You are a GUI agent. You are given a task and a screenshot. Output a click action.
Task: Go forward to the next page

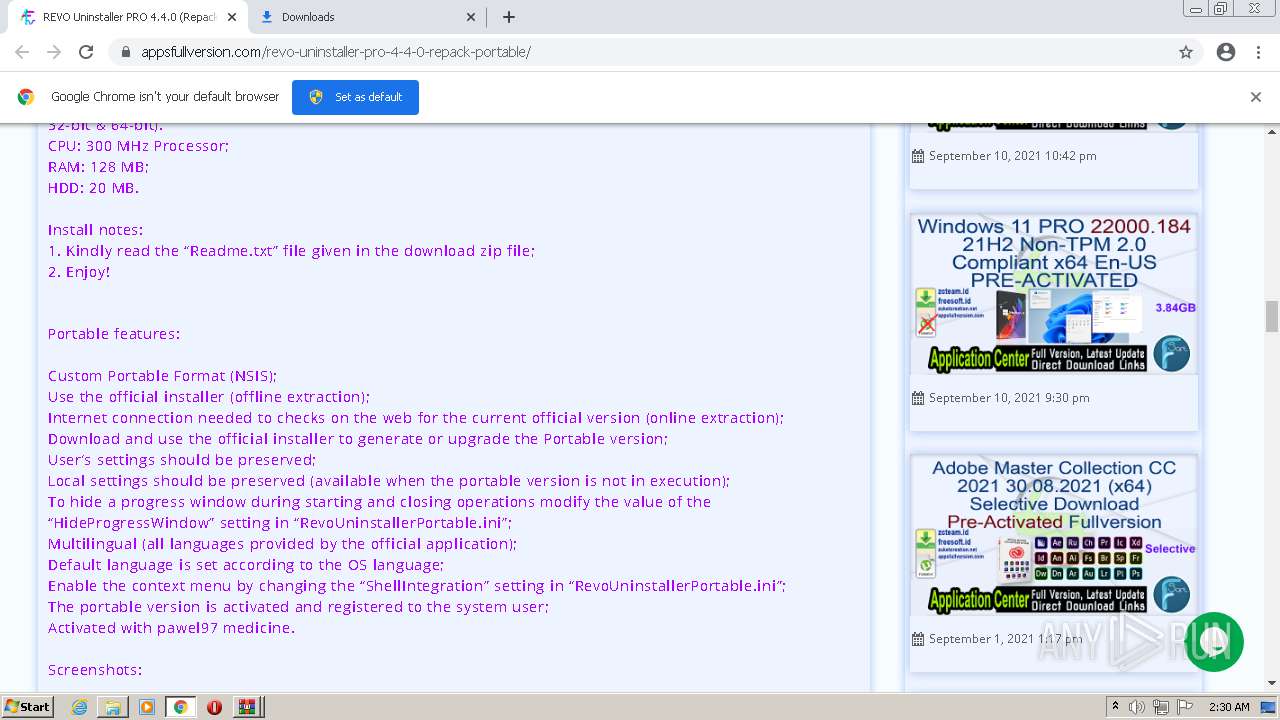54,52
